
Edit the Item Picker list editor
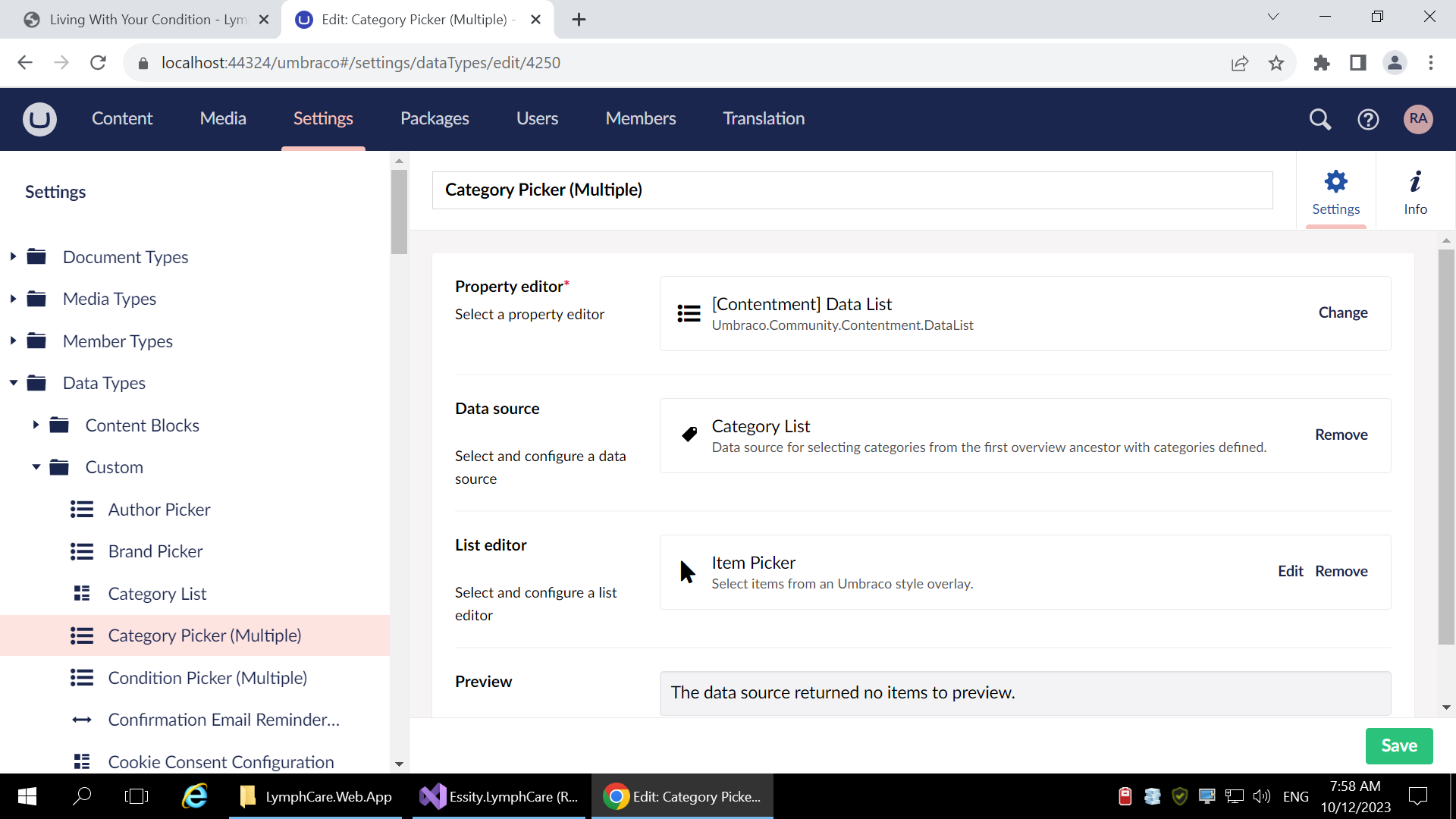coord(1289,570)
